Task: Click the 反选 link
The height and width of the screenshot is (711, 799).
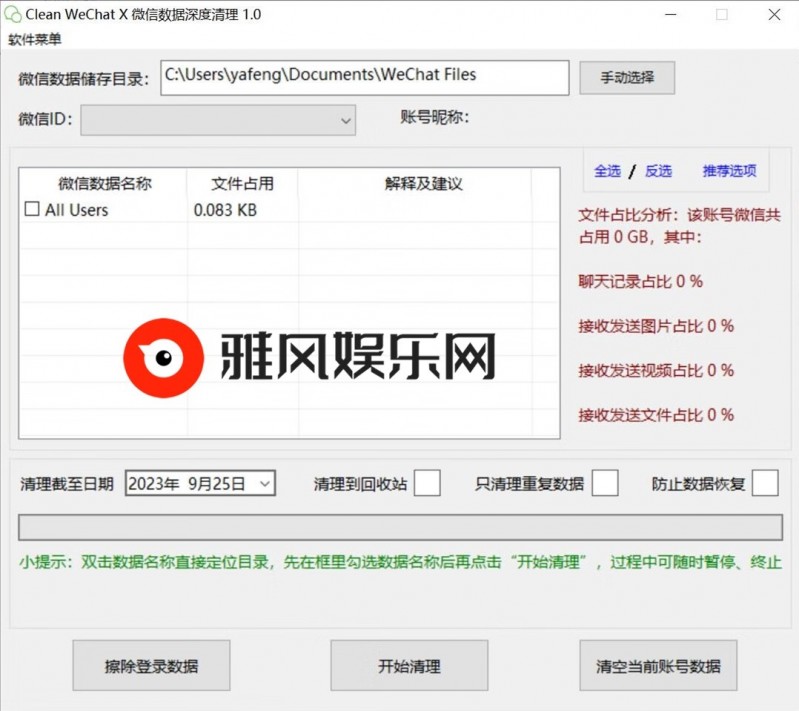Action: coord(658,171)
